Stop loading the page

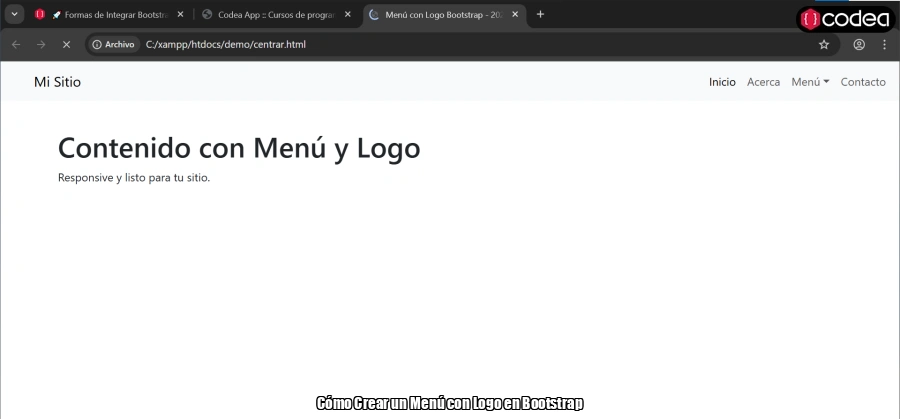click(x=66, y=44)
